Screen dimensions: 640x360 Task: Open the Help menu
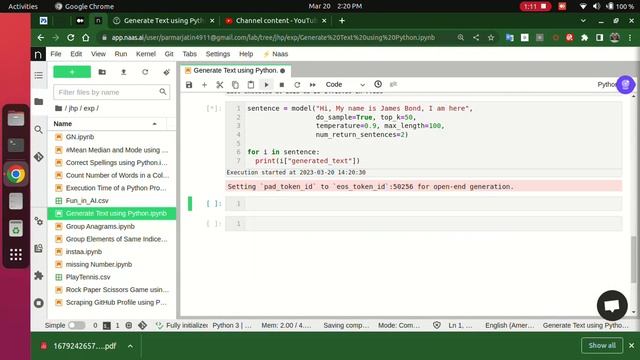click(x=246, y=54)
